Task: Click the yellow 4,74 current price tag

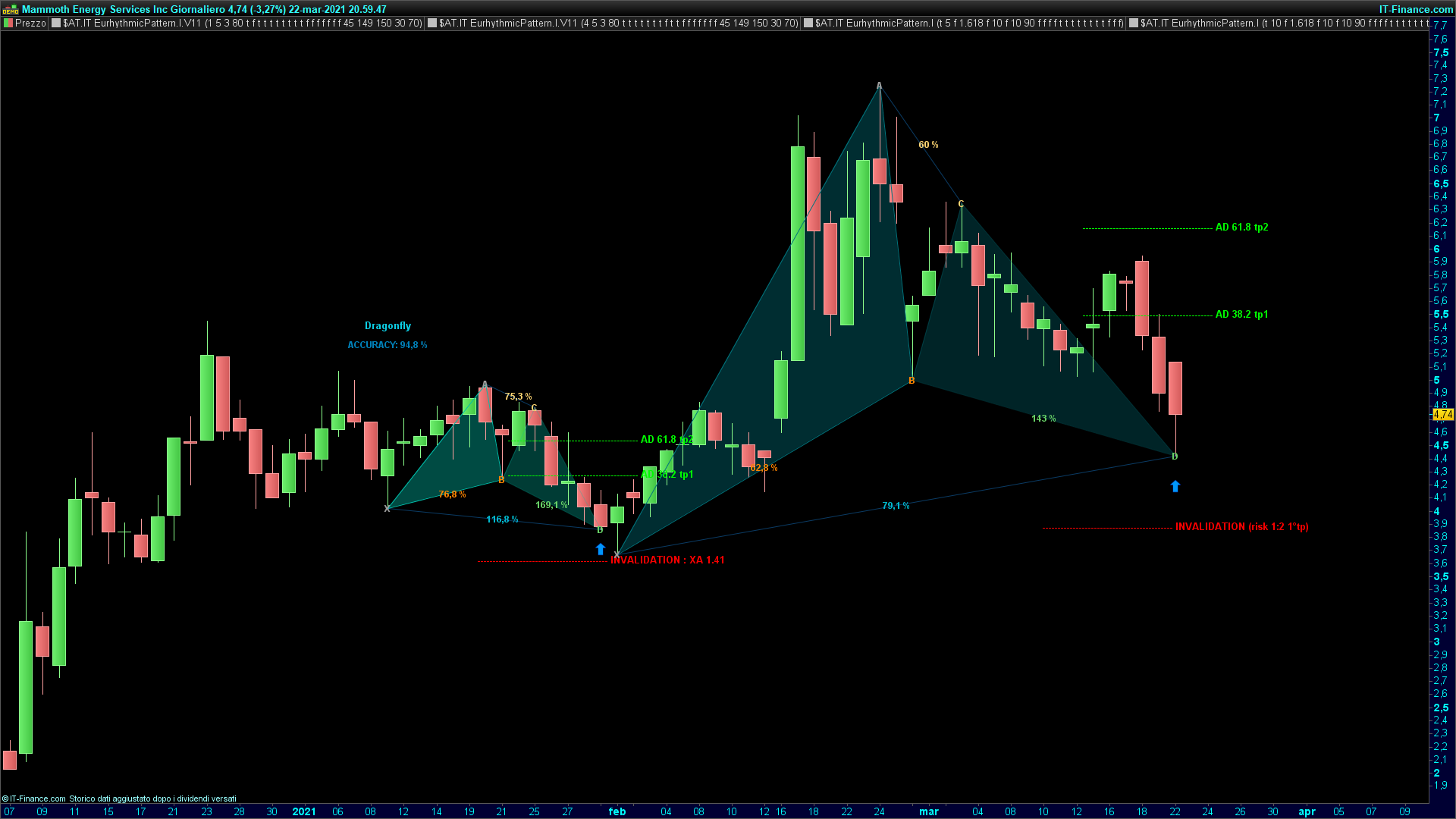Action: (1442, 414)
